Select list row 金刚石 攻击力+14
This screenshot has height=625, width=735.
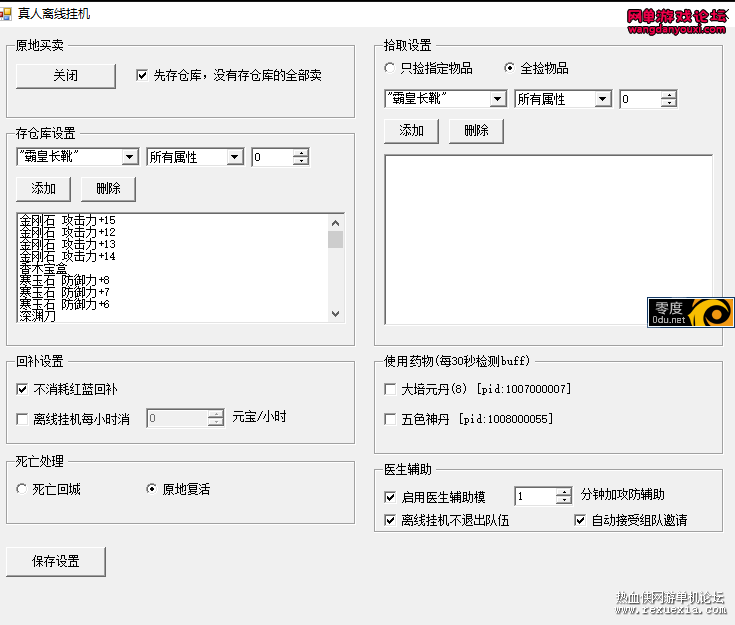point(173,256)
